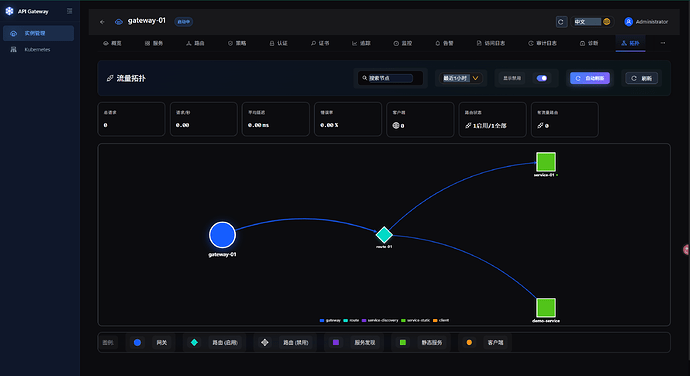The image size is (690, 376).
Task: Click link icon in 有流量路由 card
Action: [540, 125]
